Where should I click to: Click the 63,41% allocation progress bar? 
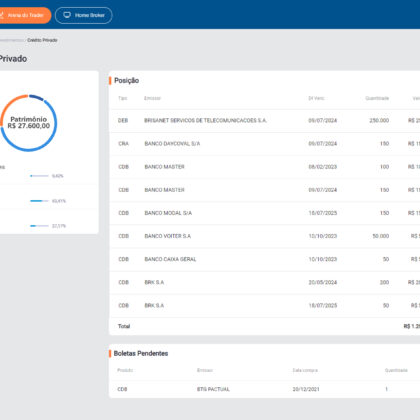click(x=39, y=201)
